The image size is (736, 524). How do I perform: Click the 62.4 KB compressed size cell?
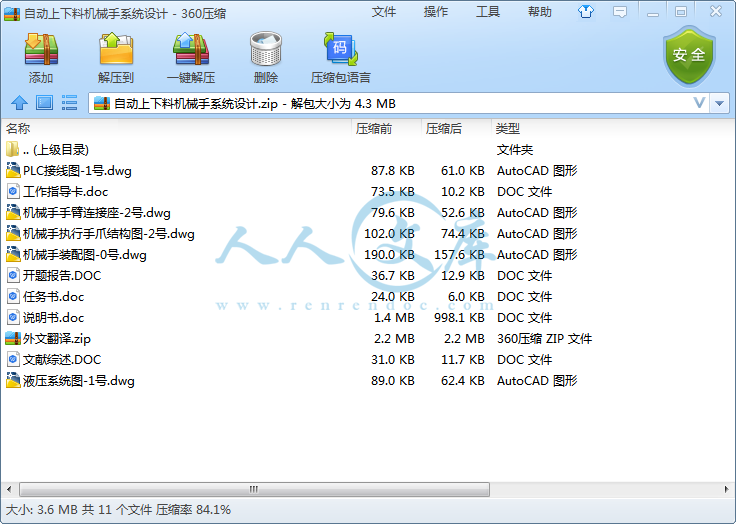pyautogui.click(x=463, y=381)
